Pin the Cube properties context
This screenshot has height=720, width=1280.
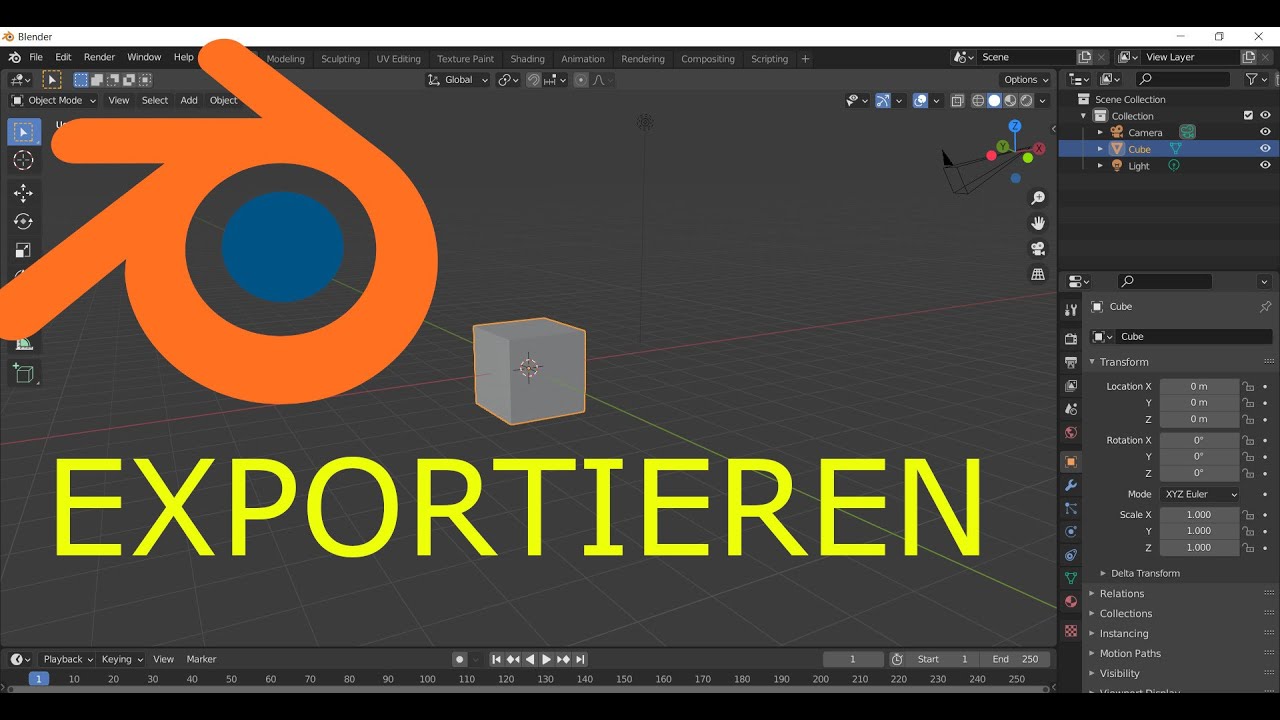pos(1265,306)
